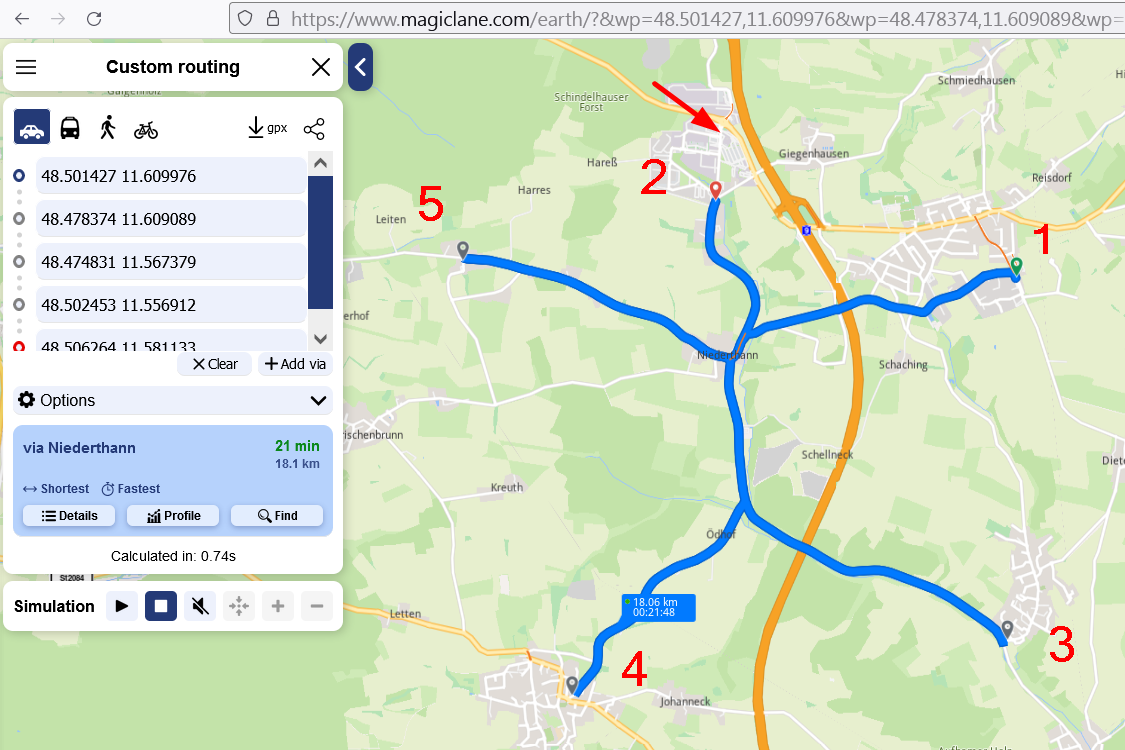Select bicycle routing mode
The image size is (1125, 750).
146,129
